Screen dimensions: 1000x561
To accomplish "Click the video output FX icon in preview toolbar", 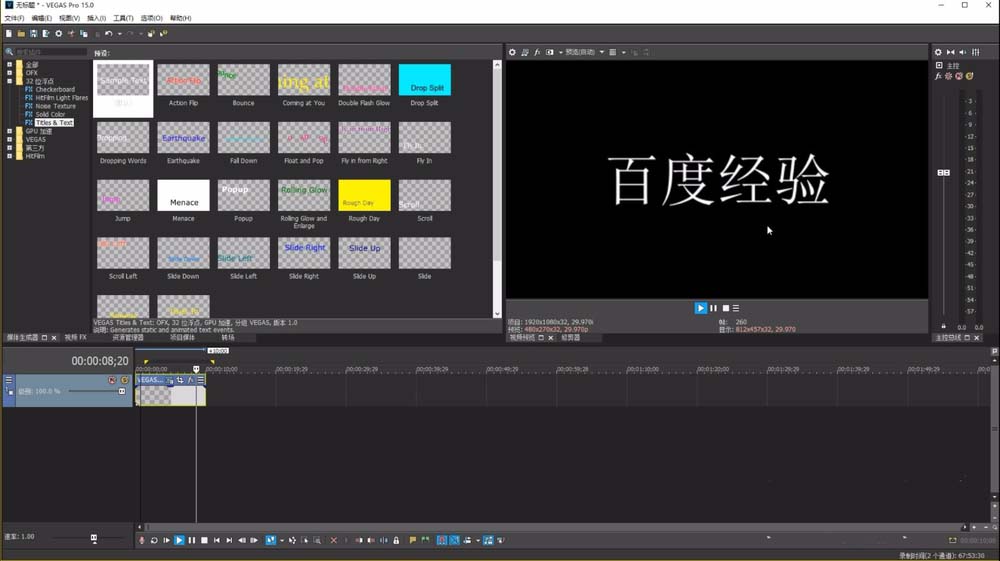I will (537, 52).
